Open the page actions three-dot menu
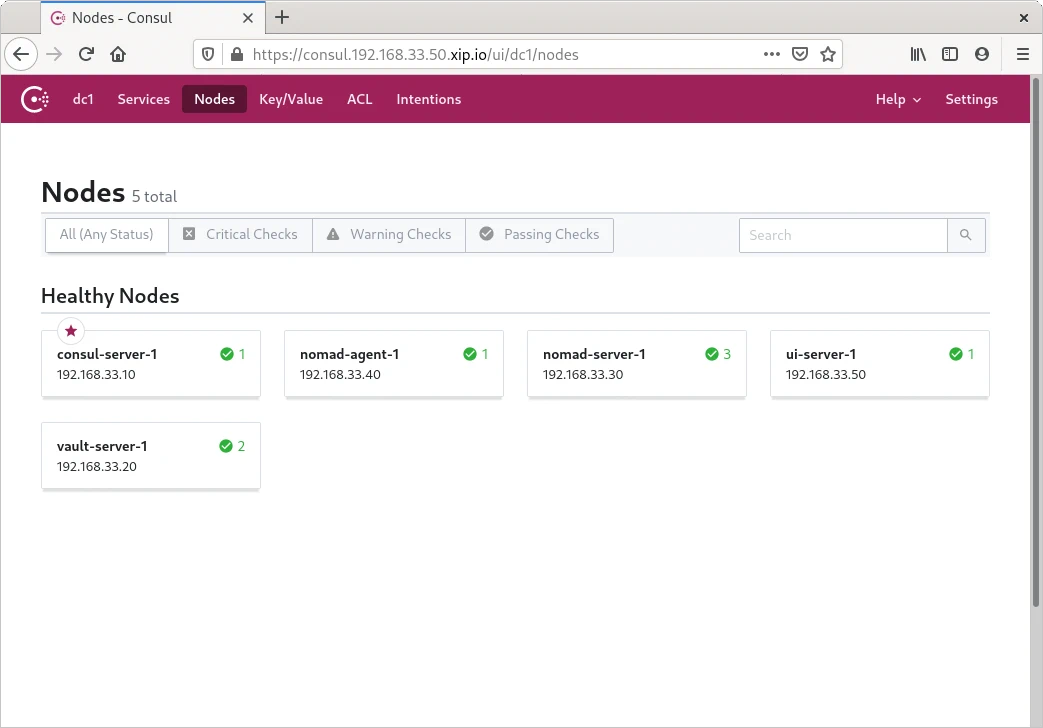 point(771,54)
